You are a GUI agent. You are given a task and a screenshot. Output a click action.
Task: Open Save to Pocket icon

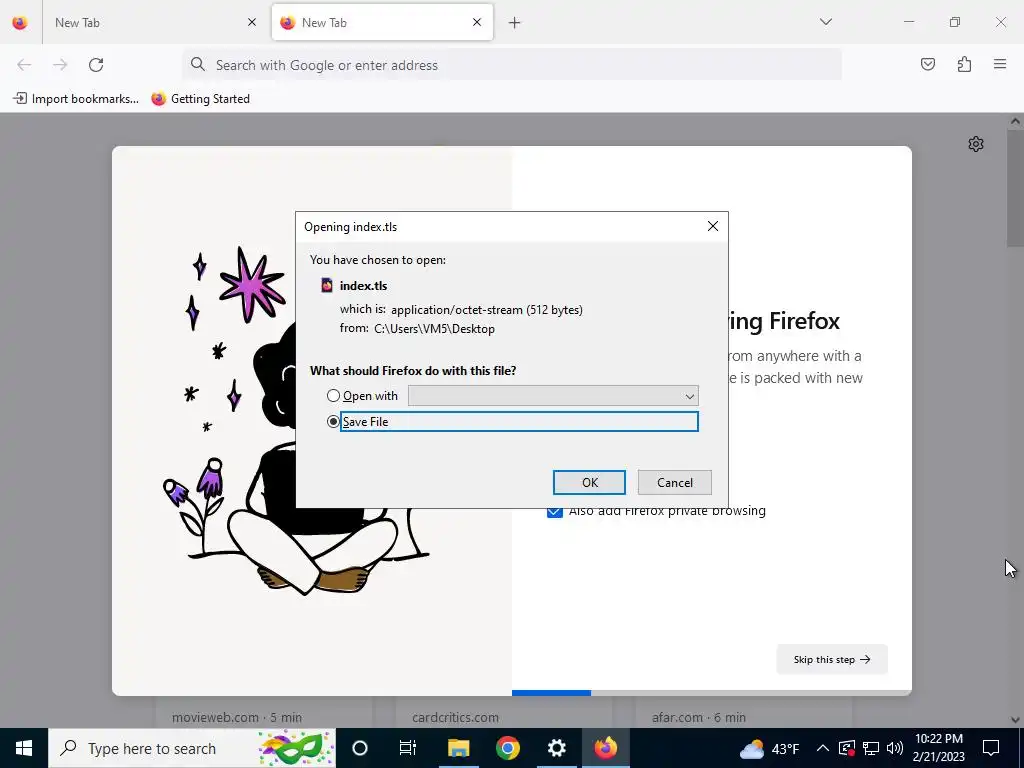[927, 64]
